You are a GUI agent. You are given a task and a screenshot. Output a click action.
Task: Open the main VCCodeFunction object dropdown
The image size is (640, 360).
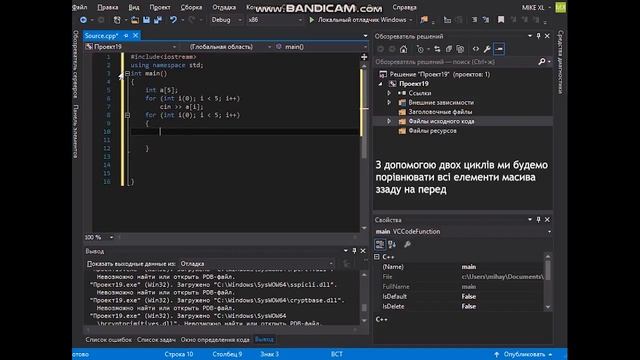coord(463,231)
